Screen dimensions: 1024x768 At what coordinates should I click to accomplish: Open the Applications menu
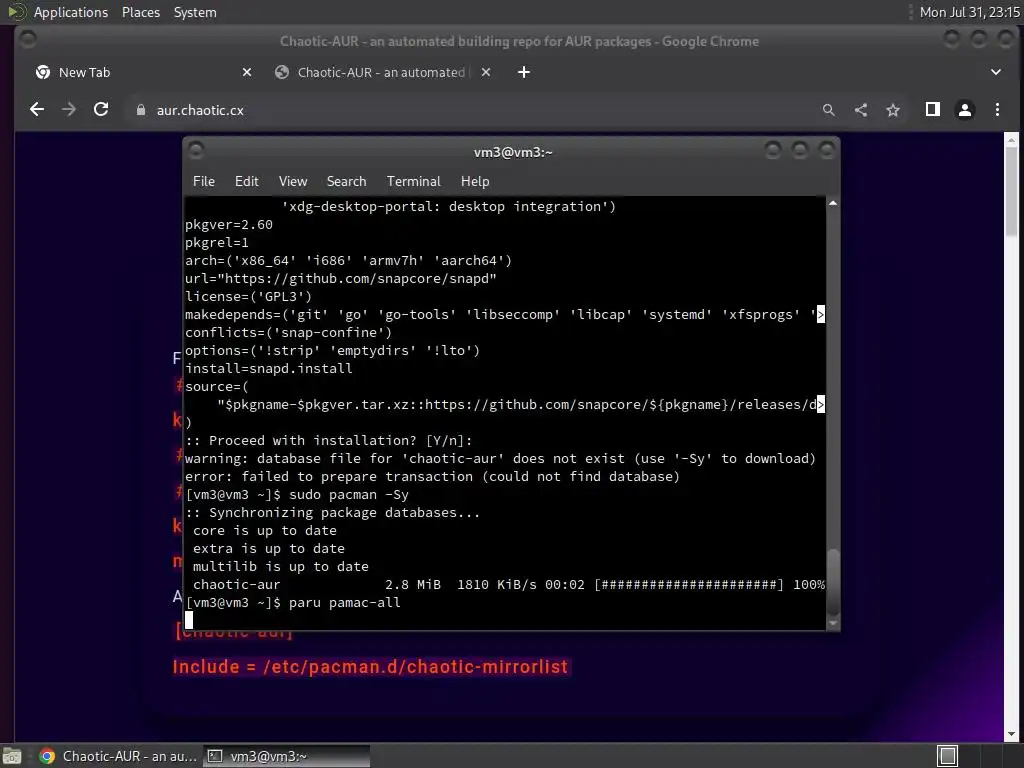click(x=71, y=12)
